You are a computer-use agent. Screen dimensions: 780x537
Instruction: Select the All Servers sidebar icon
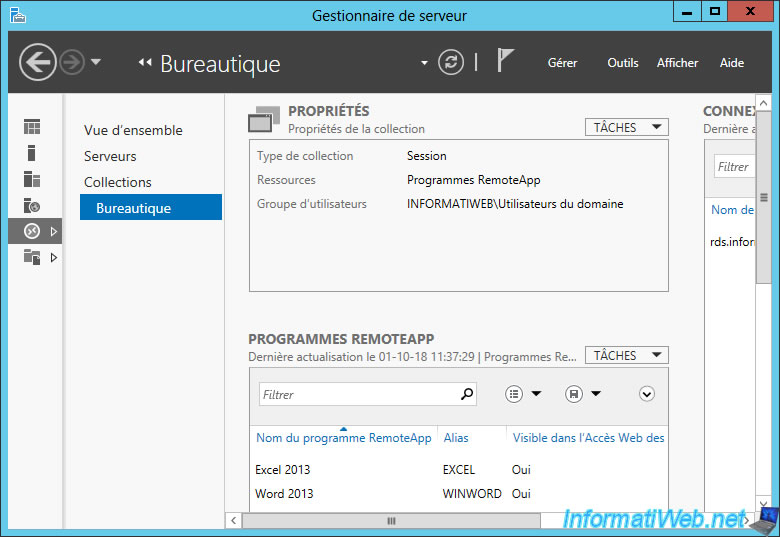coord(32,179)
